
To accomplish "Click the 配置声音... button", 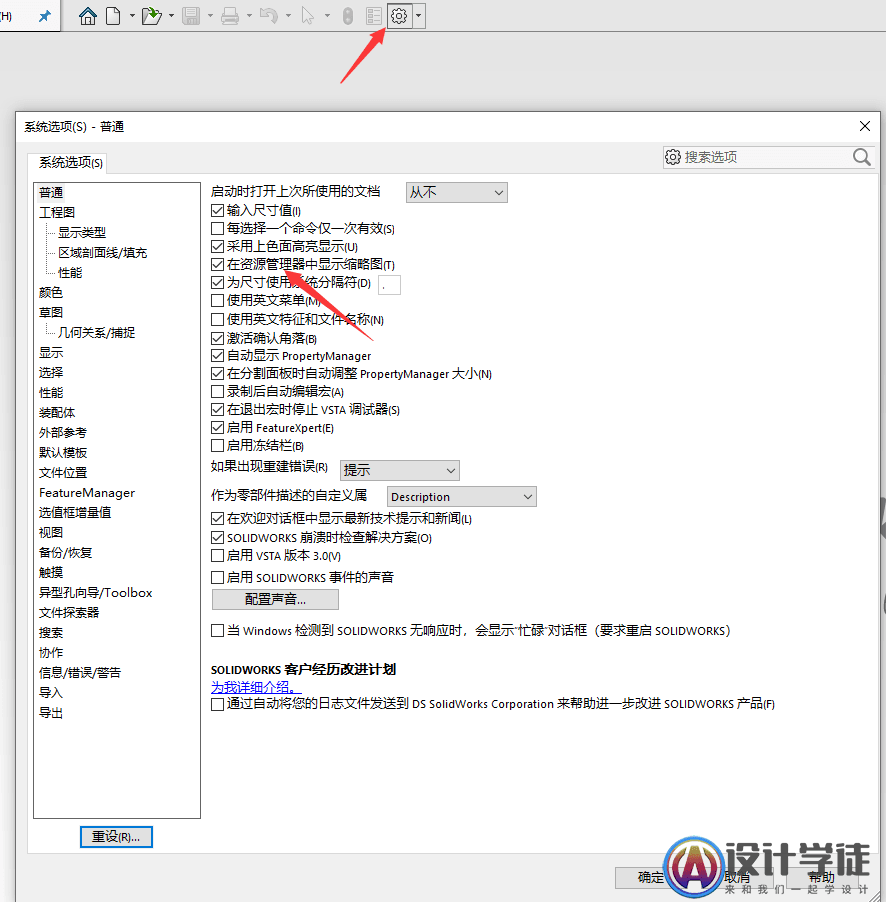I will click(275, 599).
